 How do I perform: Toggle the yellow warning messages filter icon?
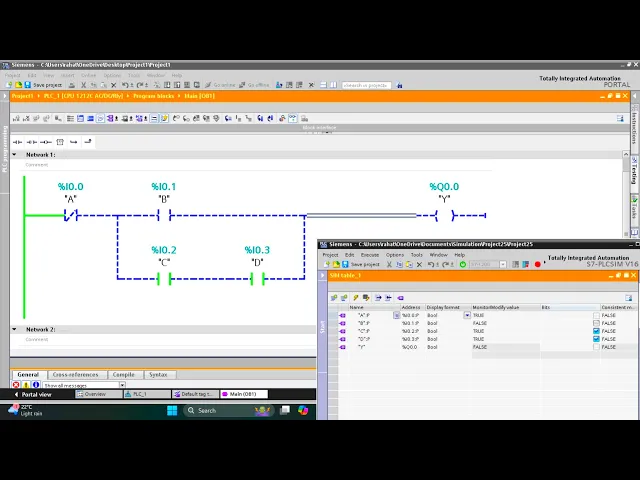coord(26,385)
